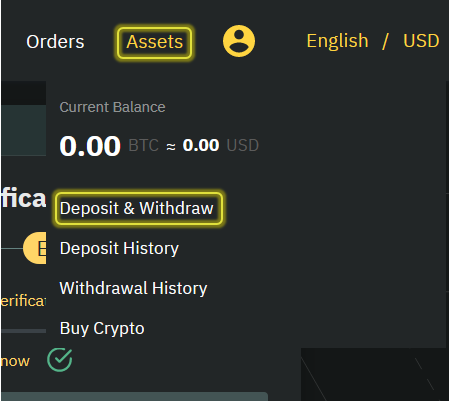
Task: Open the highlighted Assets menu
Action: (155, 42)
